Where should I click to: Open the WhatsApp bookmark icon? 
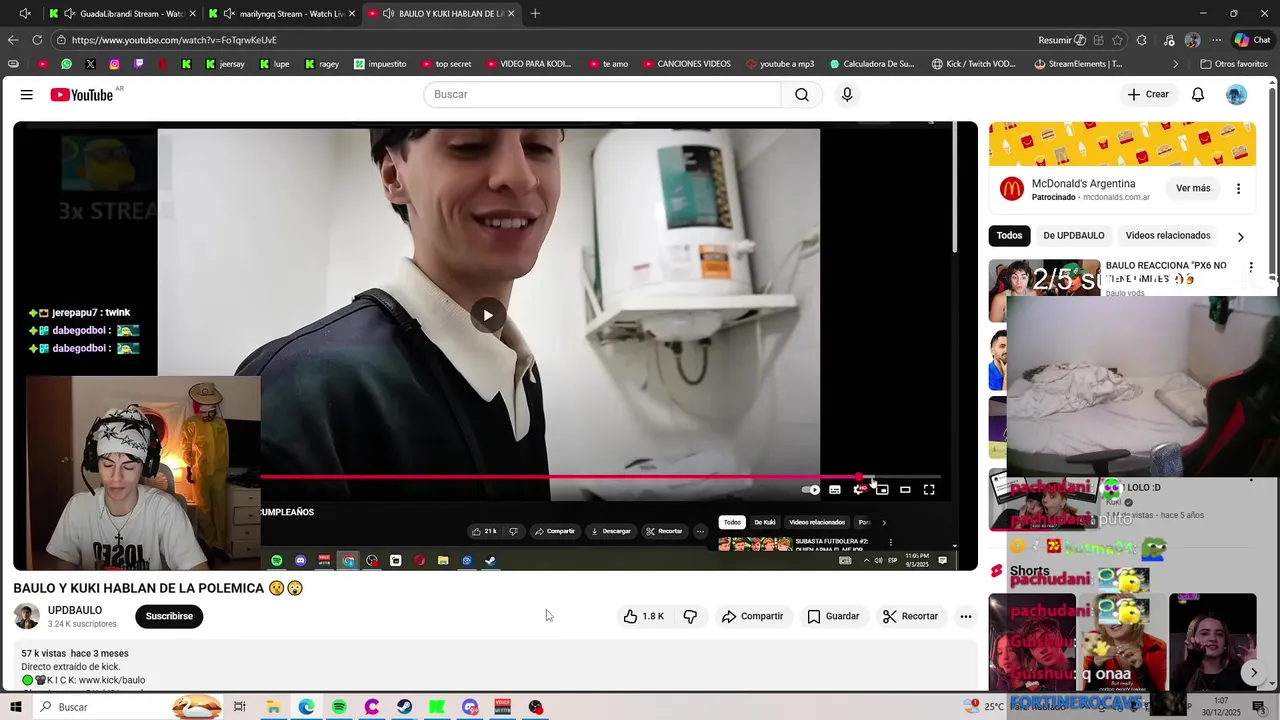[x=66, y=64]
